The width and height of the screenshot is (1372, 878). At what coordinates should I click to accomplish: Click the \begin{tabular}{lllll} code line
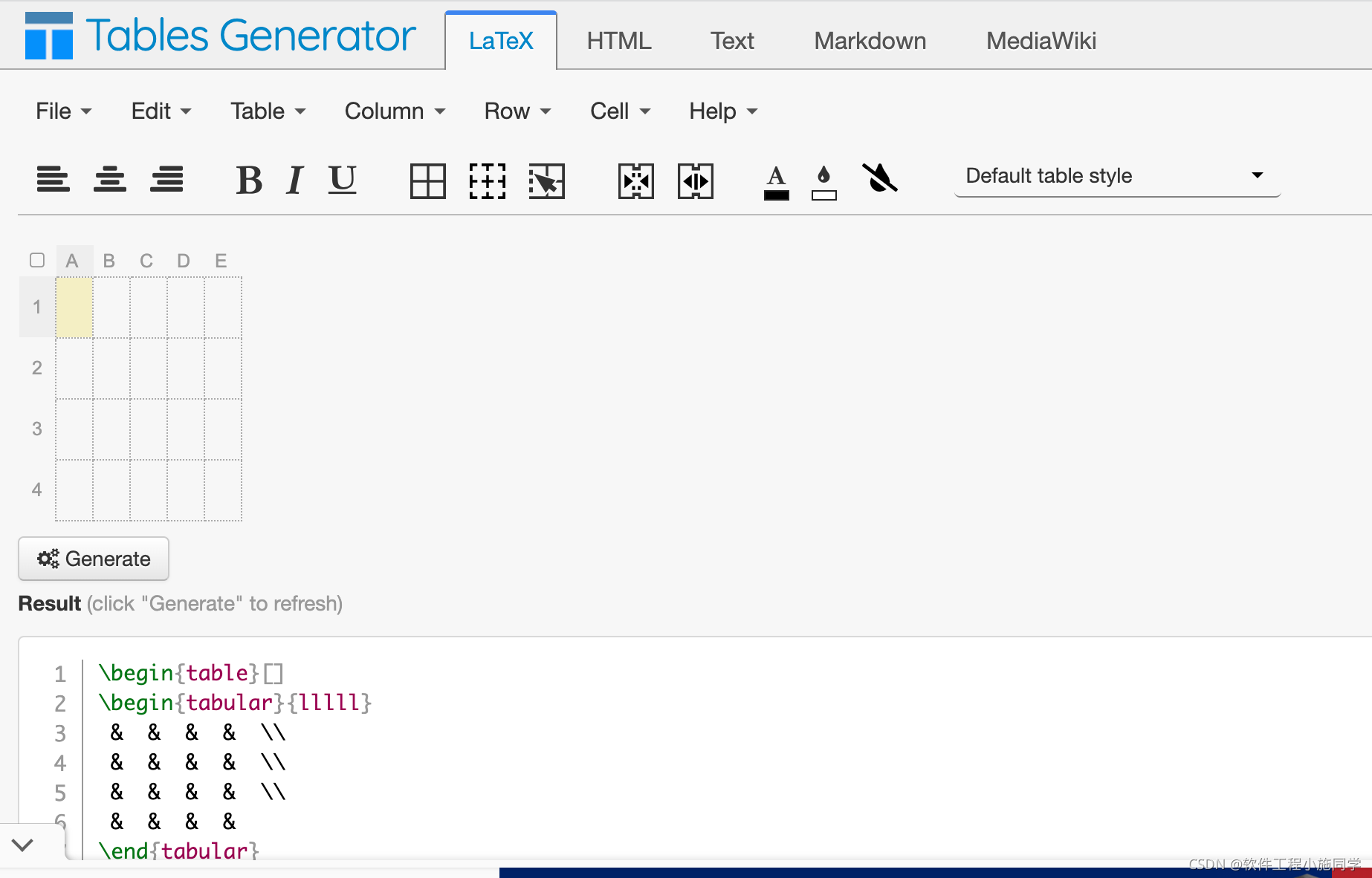235,703
